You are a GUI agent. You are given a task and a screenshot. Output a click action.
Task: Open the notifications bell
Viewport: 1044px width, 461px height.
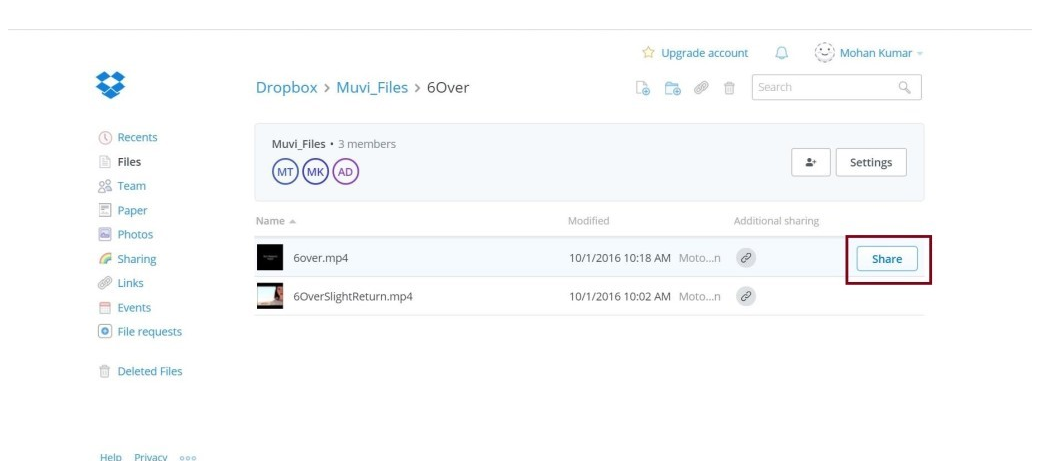(782, 53)
